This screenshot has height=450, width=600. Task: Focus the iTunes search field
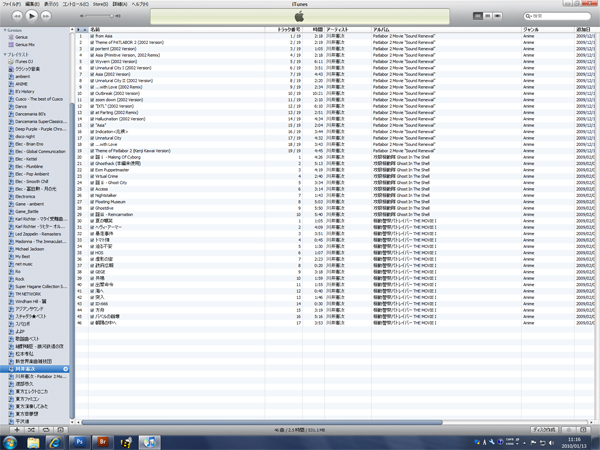[557, 16]
